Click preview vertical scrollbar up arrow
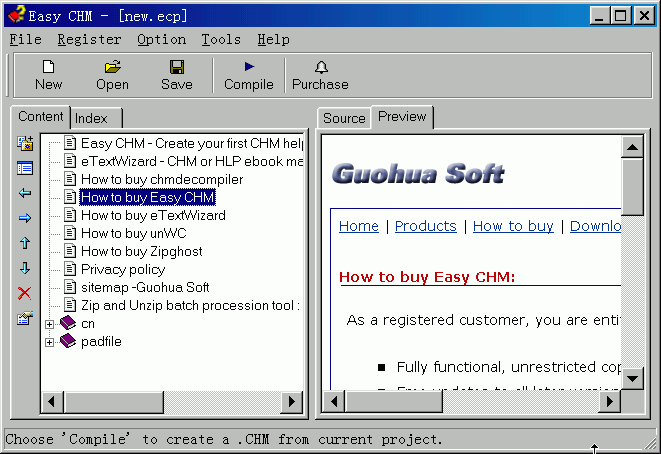 [632, 147]
